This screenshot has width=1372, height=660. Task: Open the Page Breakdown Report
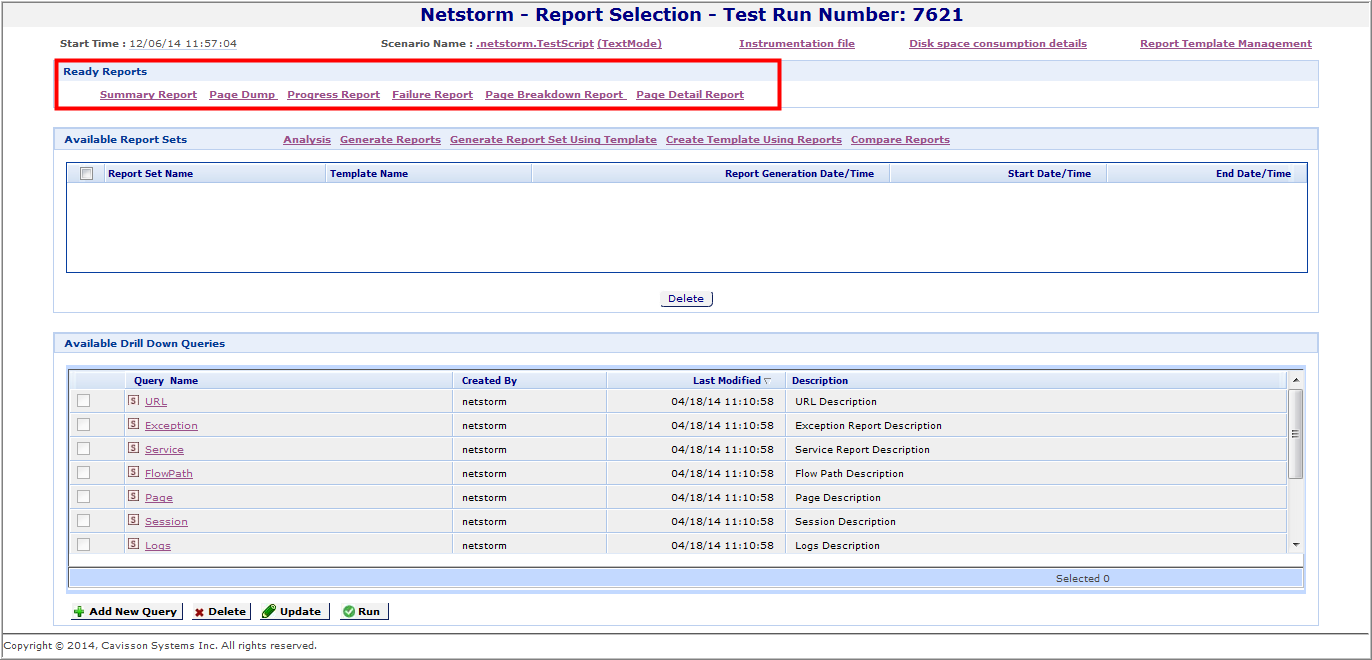[x=554, y=95]
